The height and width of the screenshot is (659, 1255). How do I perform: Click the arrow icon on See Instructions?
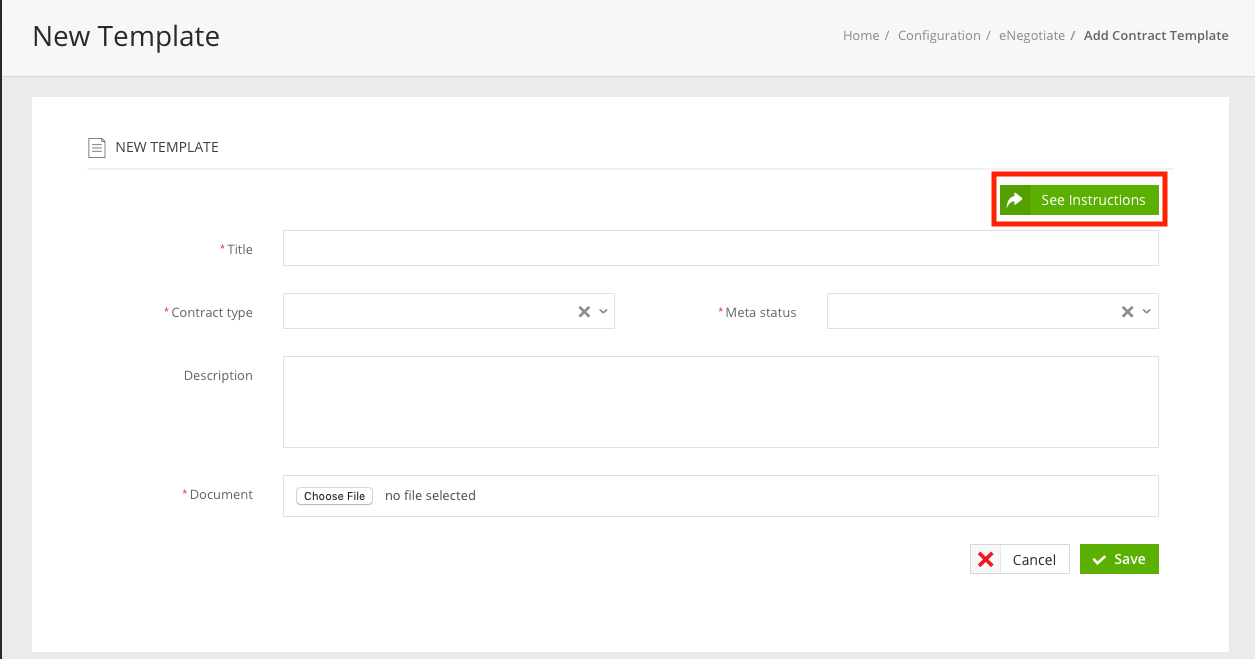(1015, 200)
